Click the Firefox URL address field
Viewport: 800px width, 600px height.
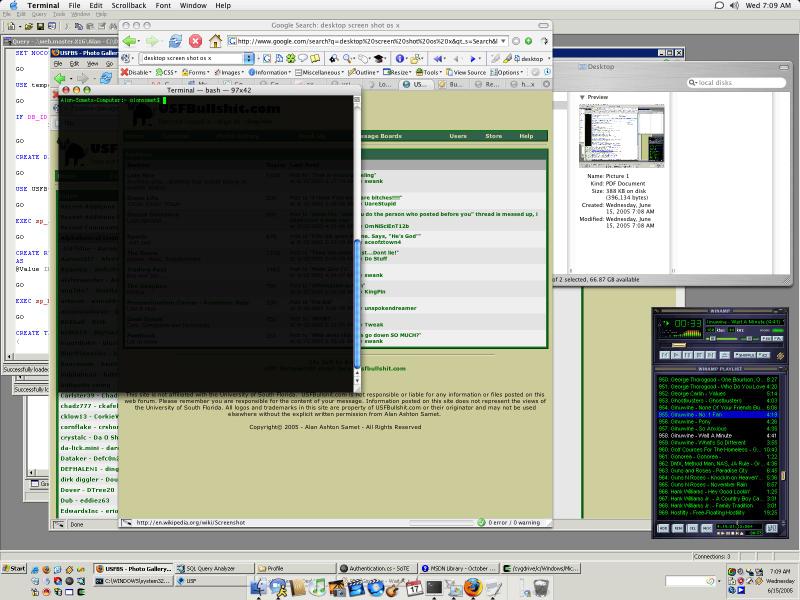(x=367, y=41)
